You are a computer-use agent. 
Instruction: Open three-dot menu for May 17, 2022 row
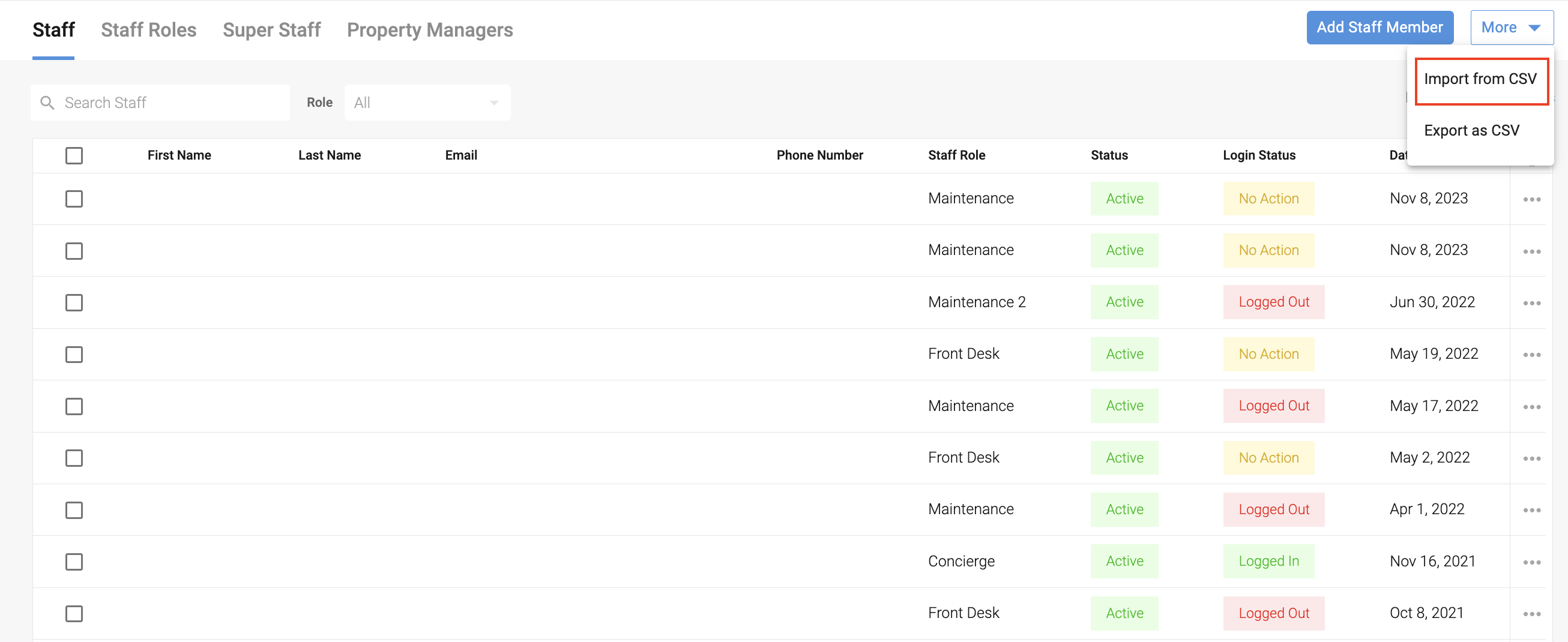coord(1531,406)
